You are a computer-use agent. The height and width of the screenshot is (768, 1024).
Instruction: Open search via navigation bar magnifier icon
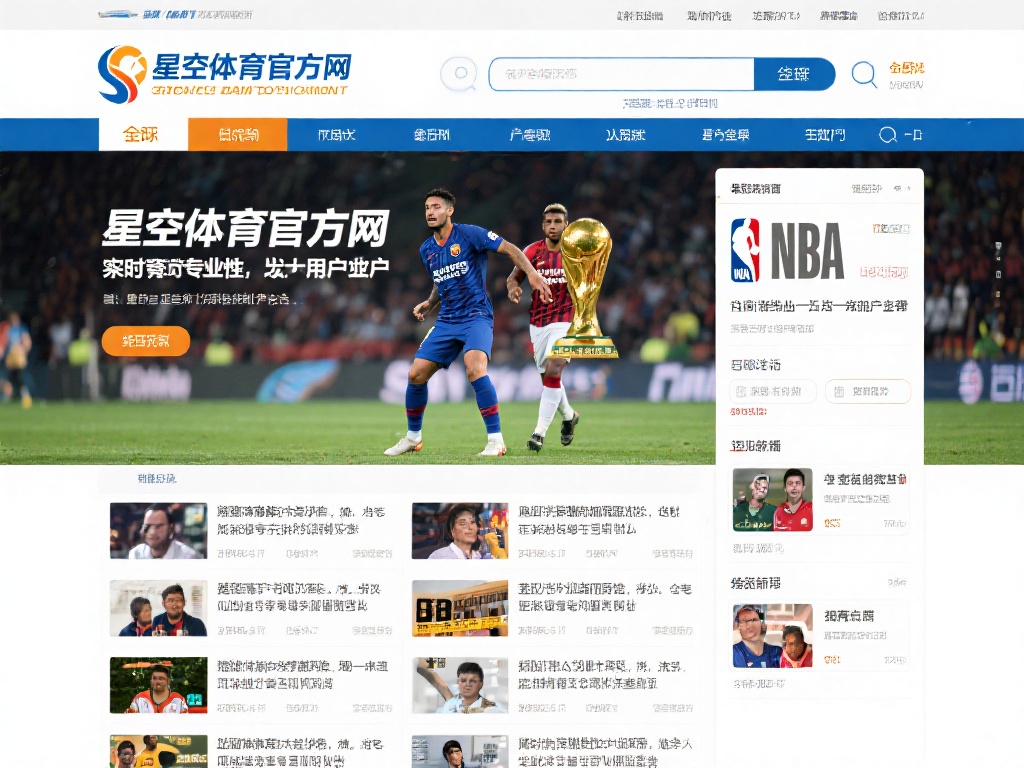tap(887, 135)
